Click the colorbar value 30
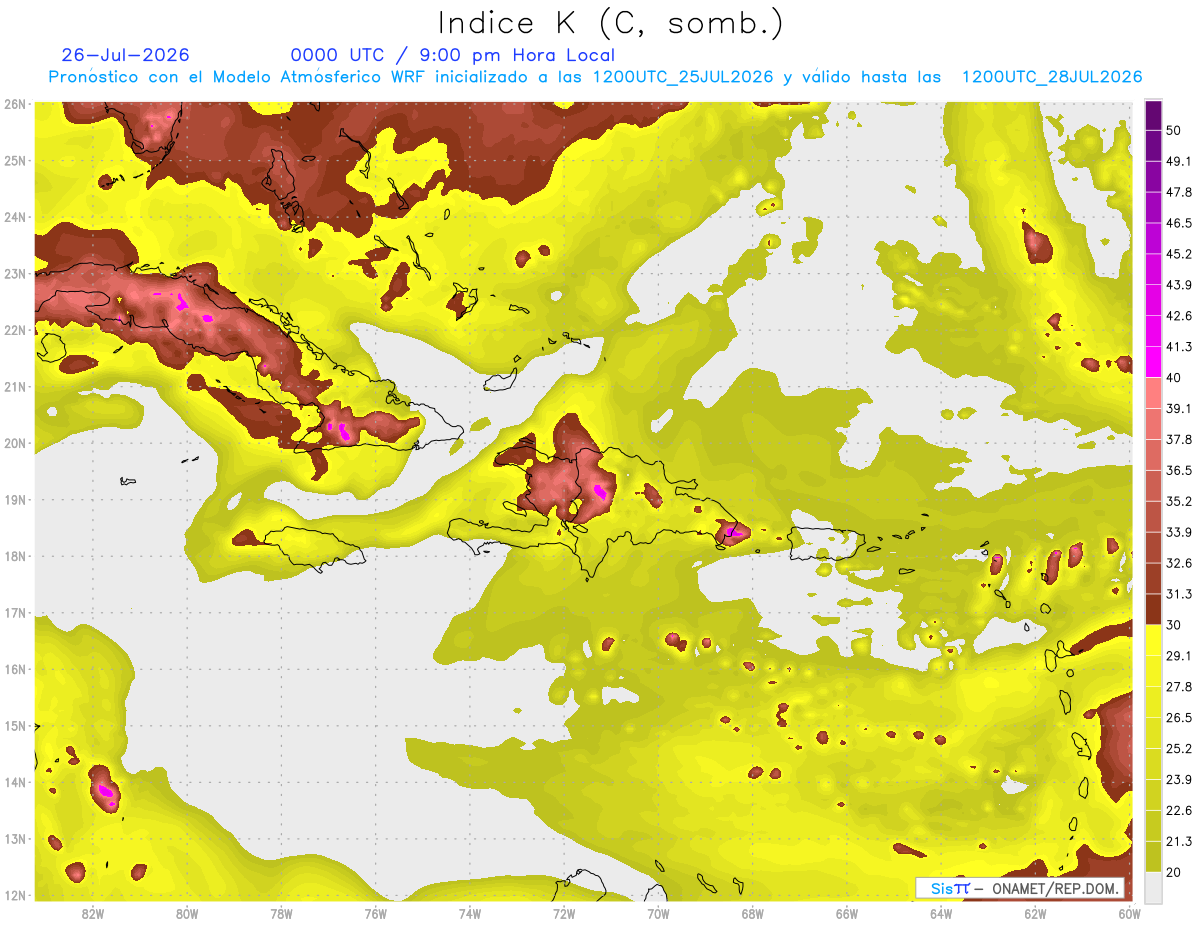This screenshot has height=927, width=1200. click(1175, 625)
